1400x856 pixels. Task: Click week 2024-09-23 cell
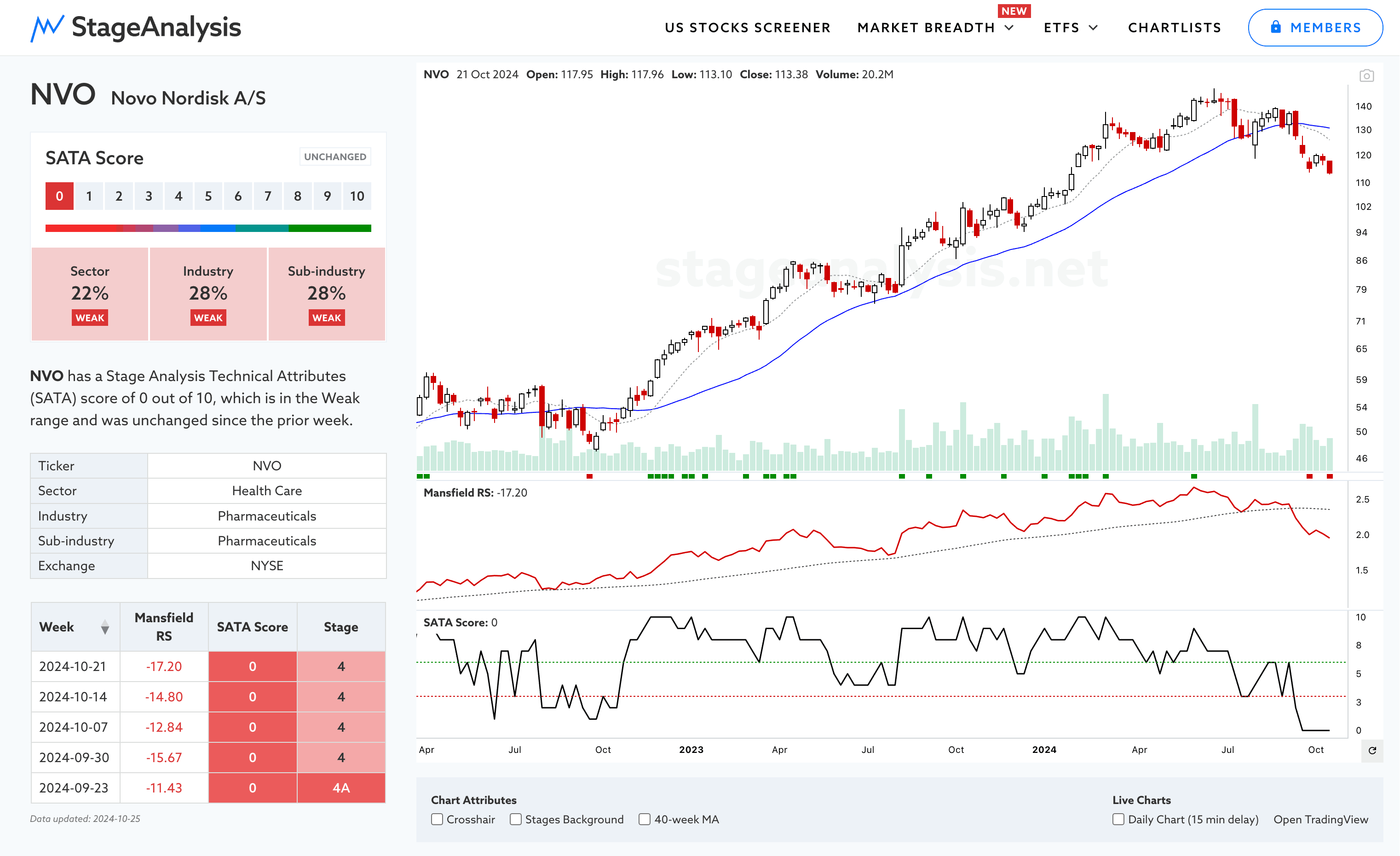tap(75, 788)
